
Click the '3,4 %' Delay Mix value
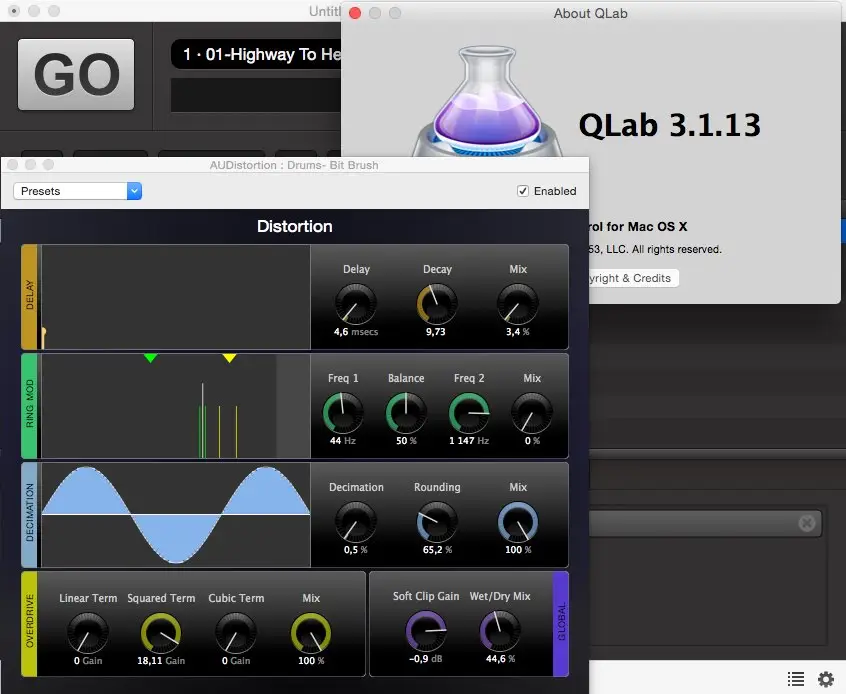click(x=517, y=332)
